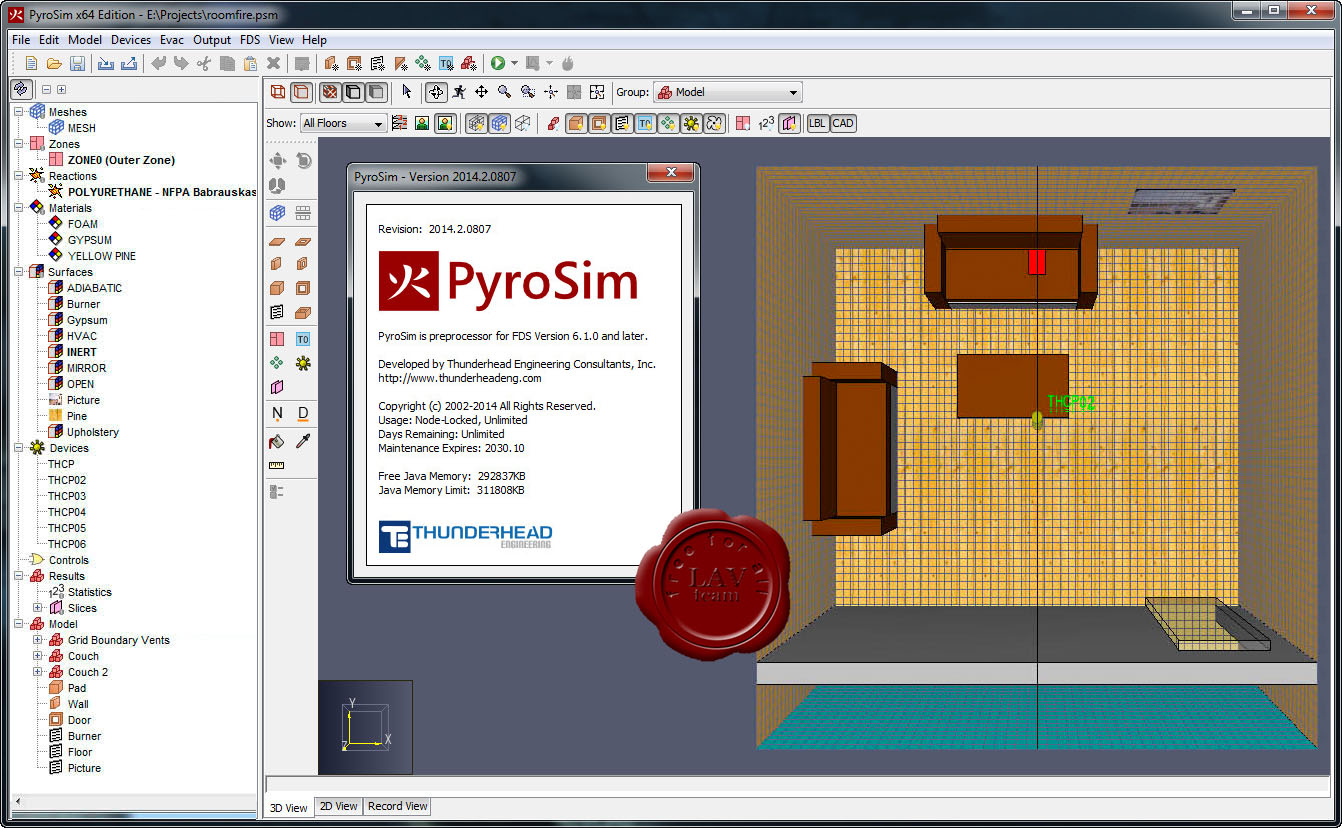Click the cut scissors icon in toolbar
The width and height of the screenshot is (1342, 828).
(x=204, y=63)
